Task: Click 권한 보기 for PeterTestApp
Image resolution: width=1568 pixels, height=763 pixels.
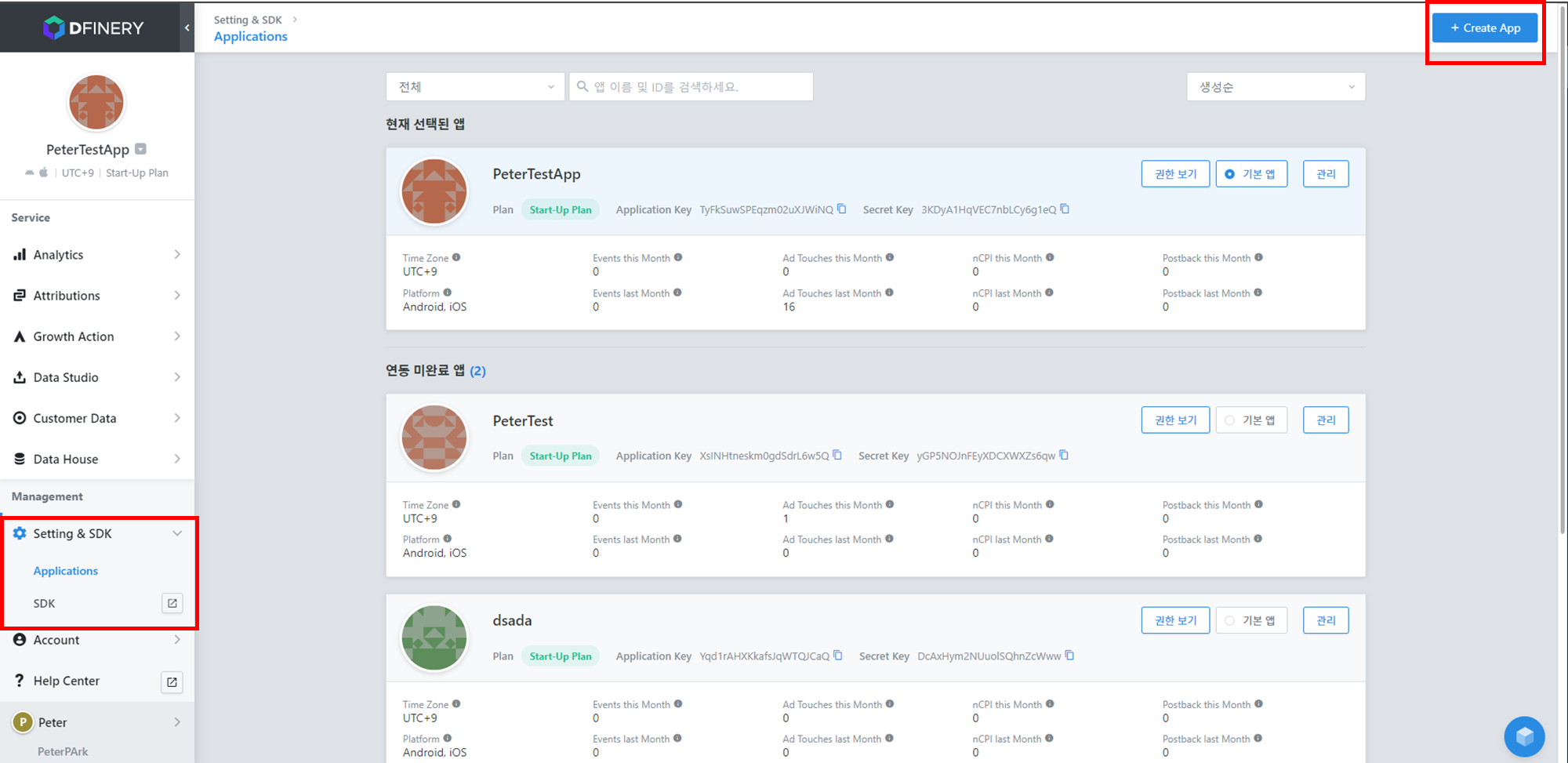Action: click(1175, 174)
